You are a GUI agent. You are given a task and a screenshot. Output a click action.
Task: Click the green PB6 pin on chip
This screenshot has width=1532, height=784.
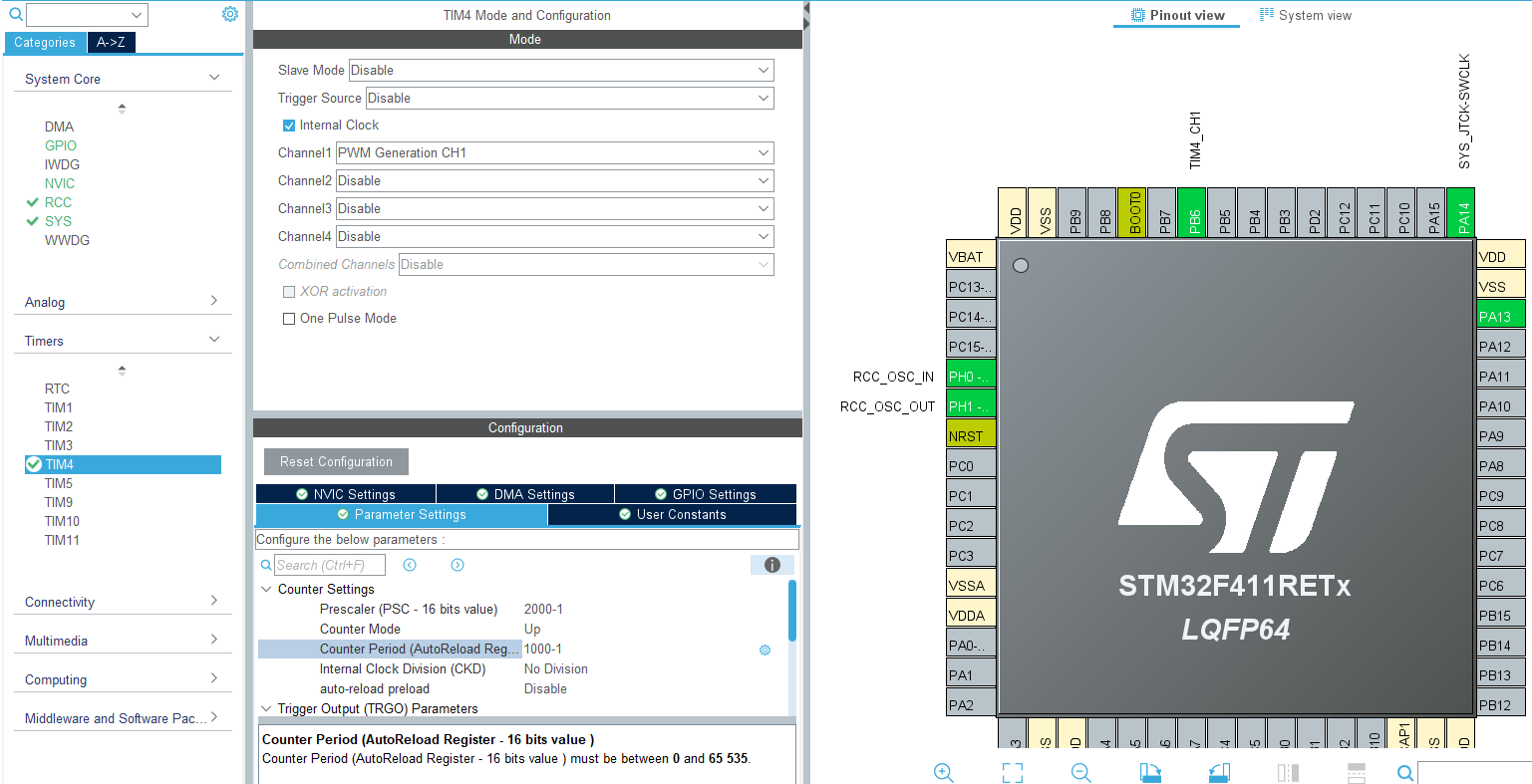pos(1192,213)
